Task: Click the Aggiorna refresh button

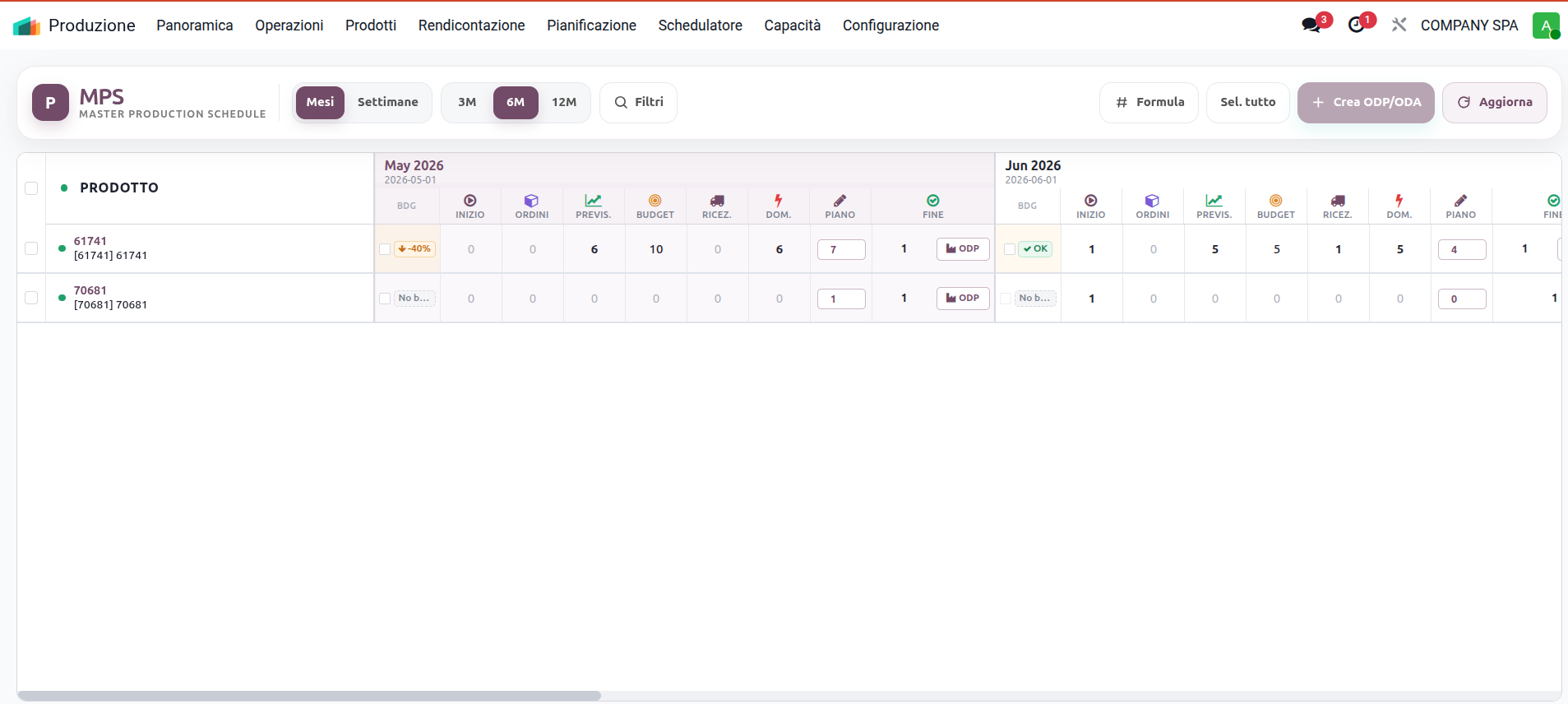Action: (x=1495, y=103)
